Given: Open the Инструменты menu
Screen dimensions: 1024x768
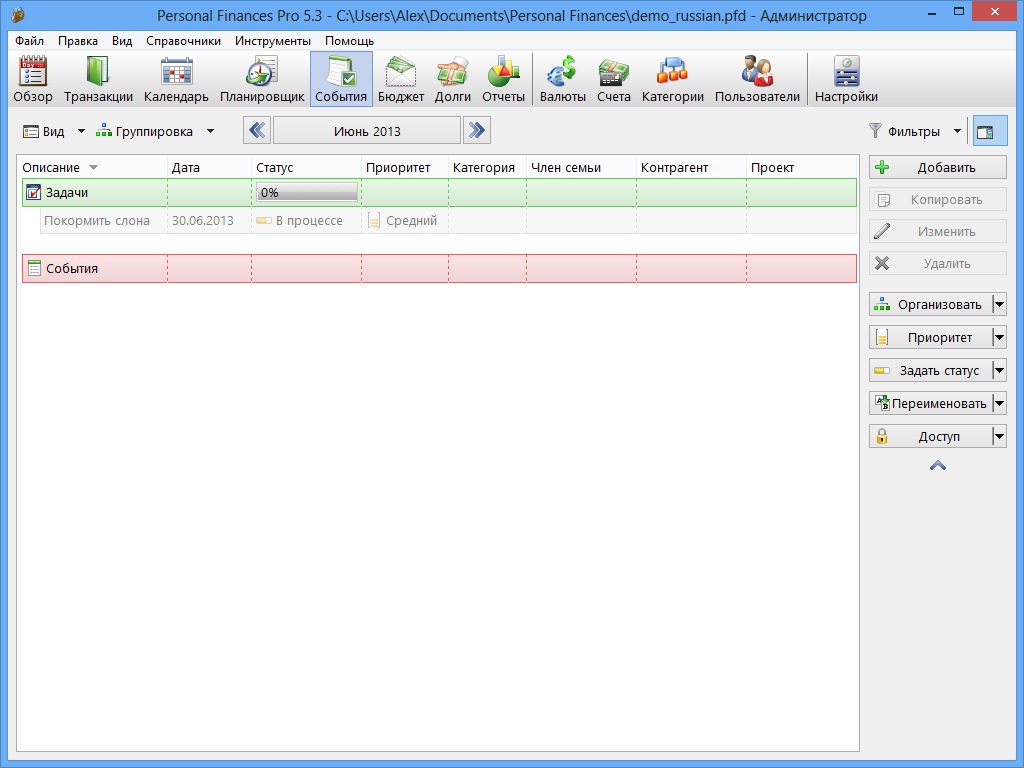Looking at the screenshot, I should click(273, 41).
